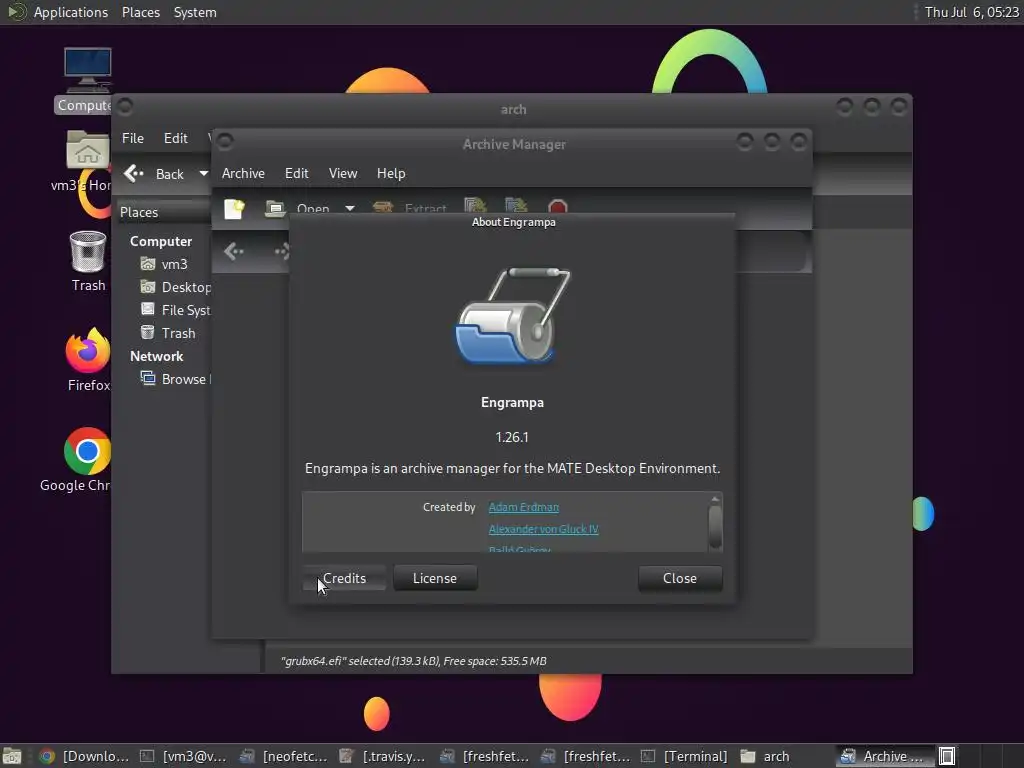Viewport: 1024px width, 768px height.
Task: Click the Computer heading in sidebar
Action: (161, 241)
